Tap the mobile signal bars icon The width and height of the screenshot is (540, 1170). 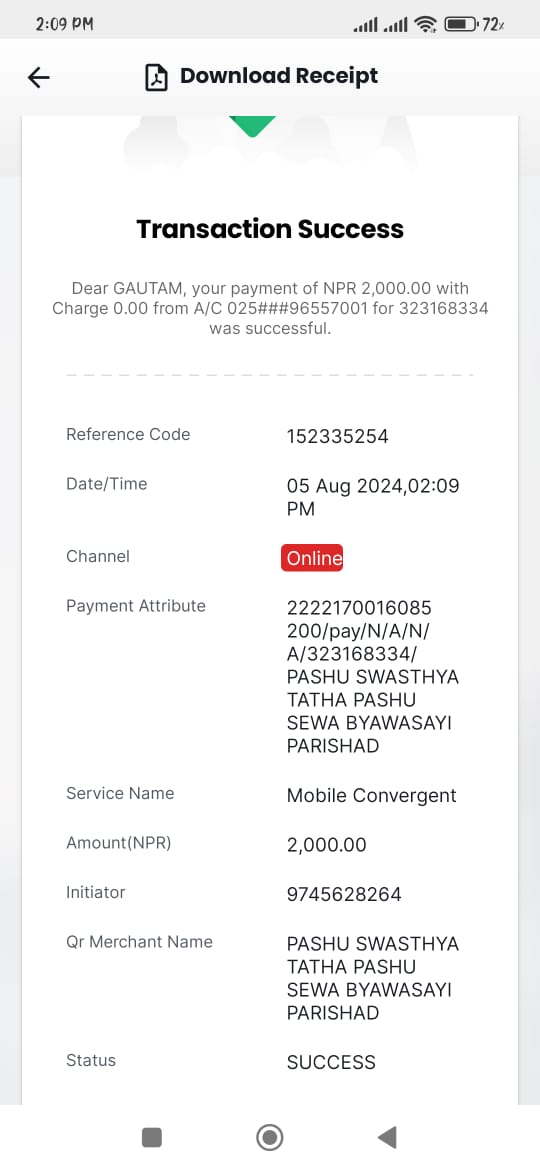click(381, 25)
